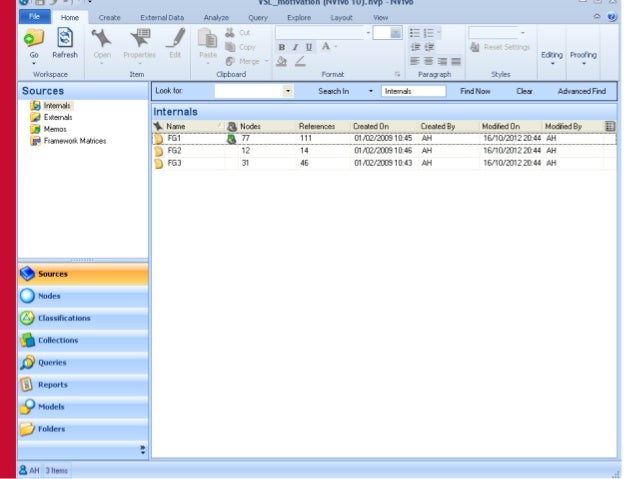Show the Reports section
The height and width of the screenshot is (479, 638).
[x=53, y=384]
